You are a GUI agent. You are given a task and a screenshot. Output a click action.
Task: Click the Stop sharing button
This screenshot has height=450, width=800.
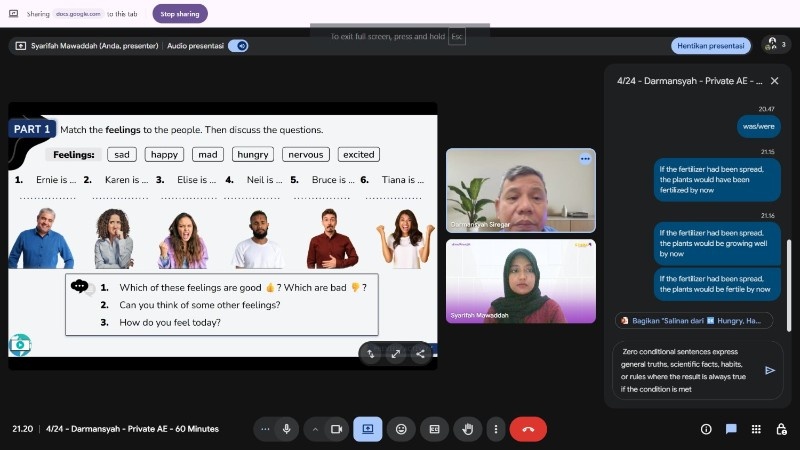pos(180,14)
